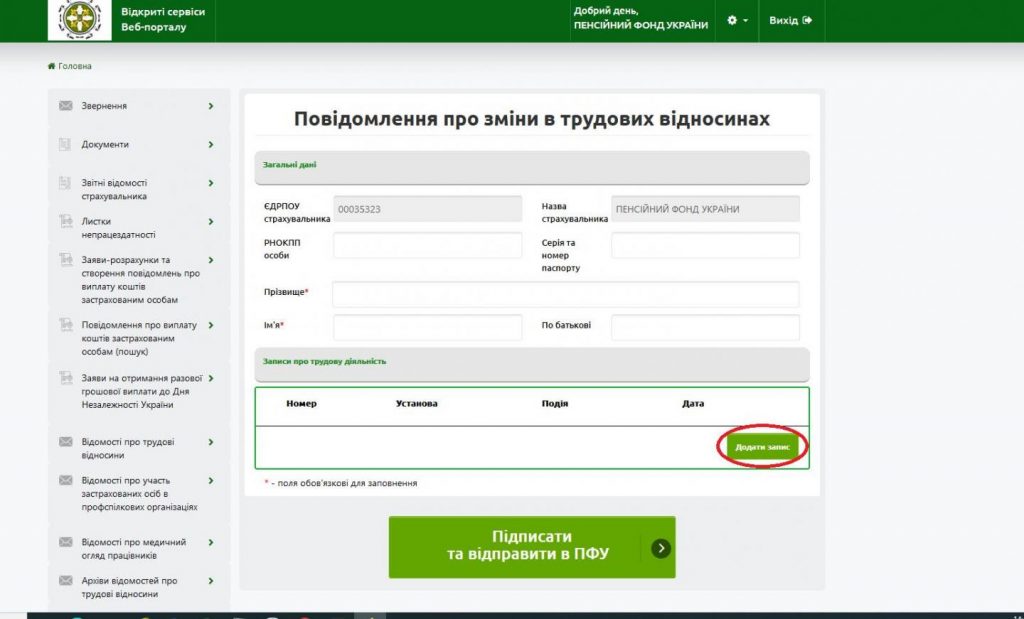Click envelope icon beside Відомості про трудові відносини
The height and width of the screenshot is (619, 1024).
pyautogui.click(x=66, y=442)
